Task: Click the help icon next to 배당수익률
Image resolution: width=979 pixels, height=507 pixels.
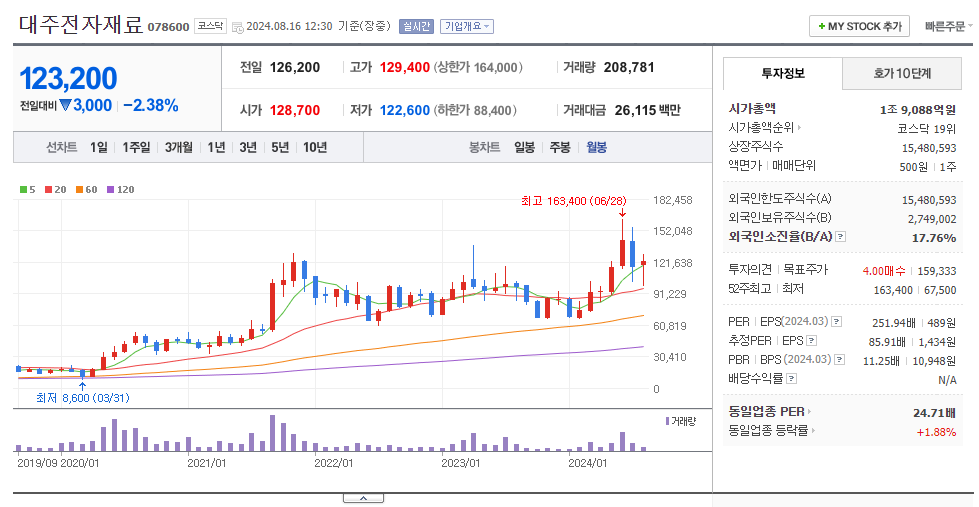Action: (x=792, y=378)
